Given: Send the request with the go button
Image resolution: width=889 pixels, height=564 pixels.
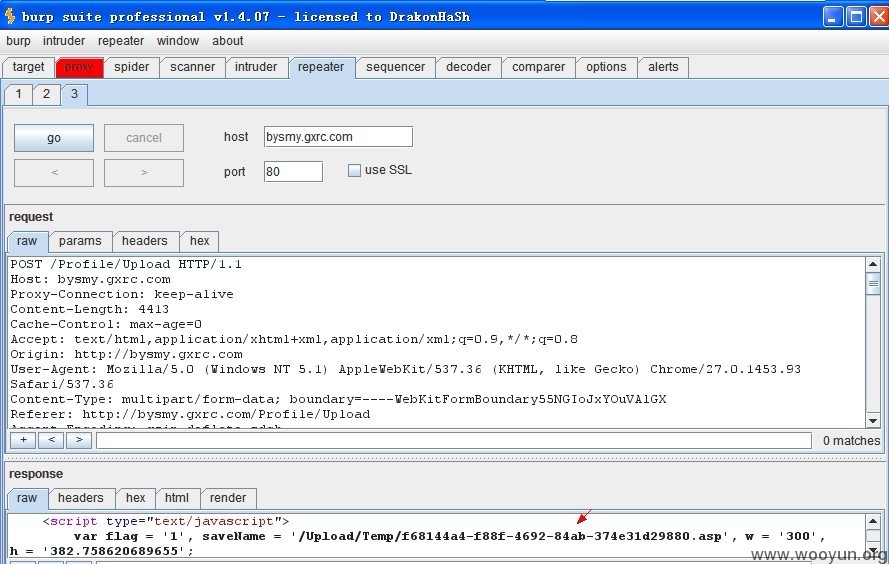Looking at the screenshot, I should pyautogui.click(x=54, y=138).
